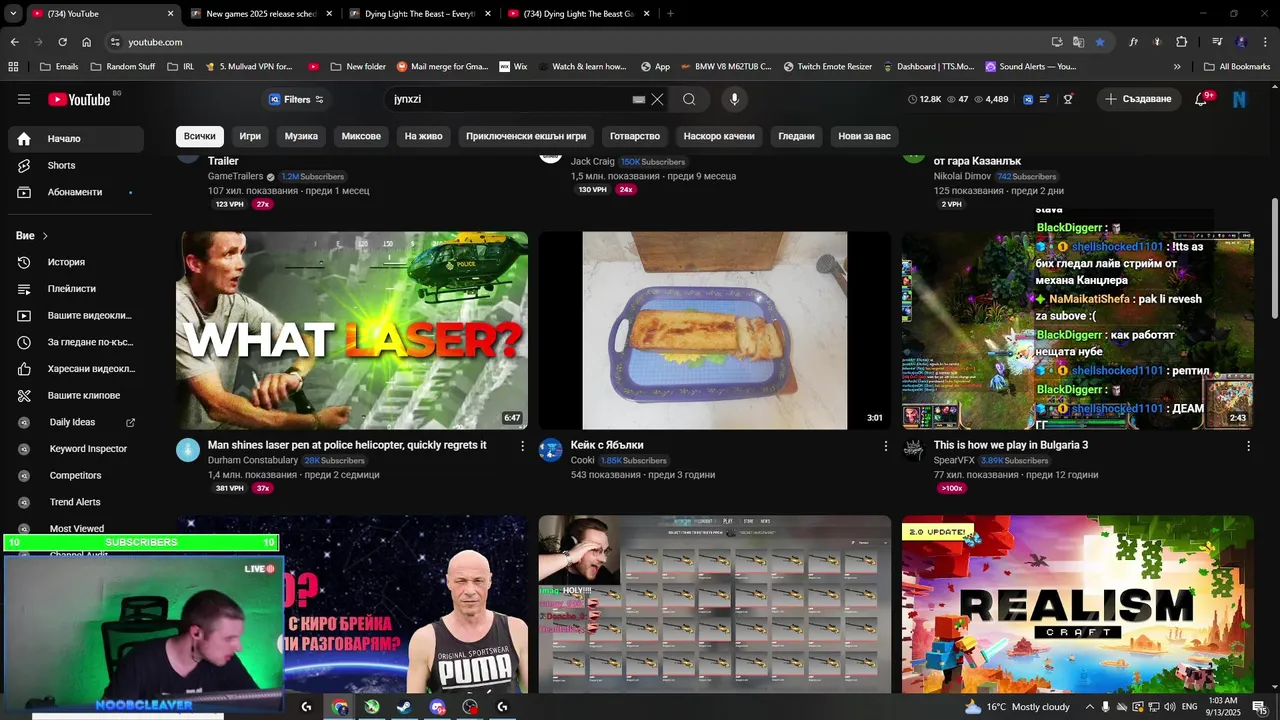Open the YouTube hamburger guide menu
1280x720 pixels.
[24, 99]
